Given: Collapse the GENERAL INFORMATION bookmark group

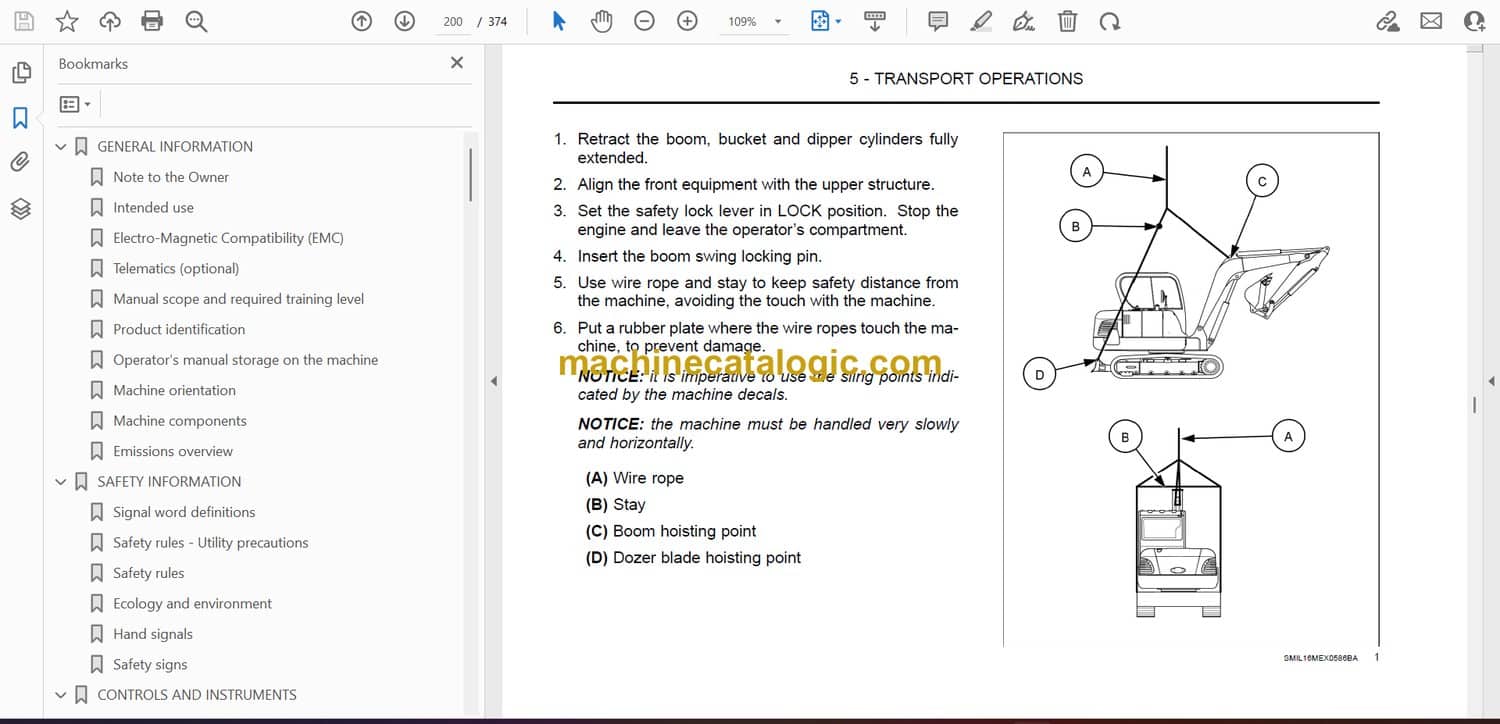Looking at the screenshot, I should (x=61, y=147).
